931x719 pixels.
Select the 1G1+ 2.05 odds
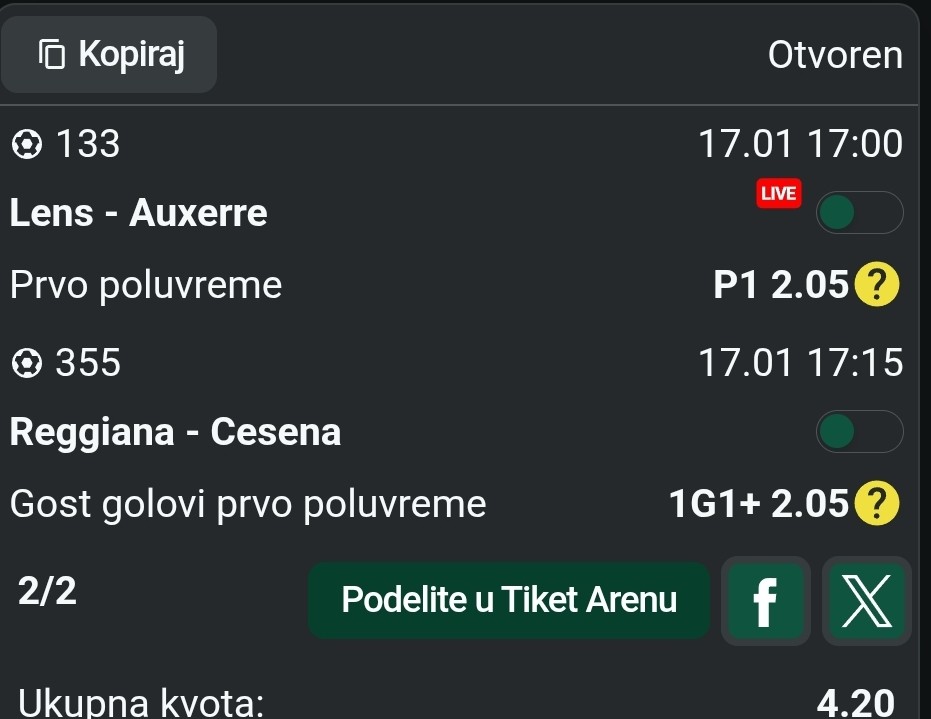point(759,505)
